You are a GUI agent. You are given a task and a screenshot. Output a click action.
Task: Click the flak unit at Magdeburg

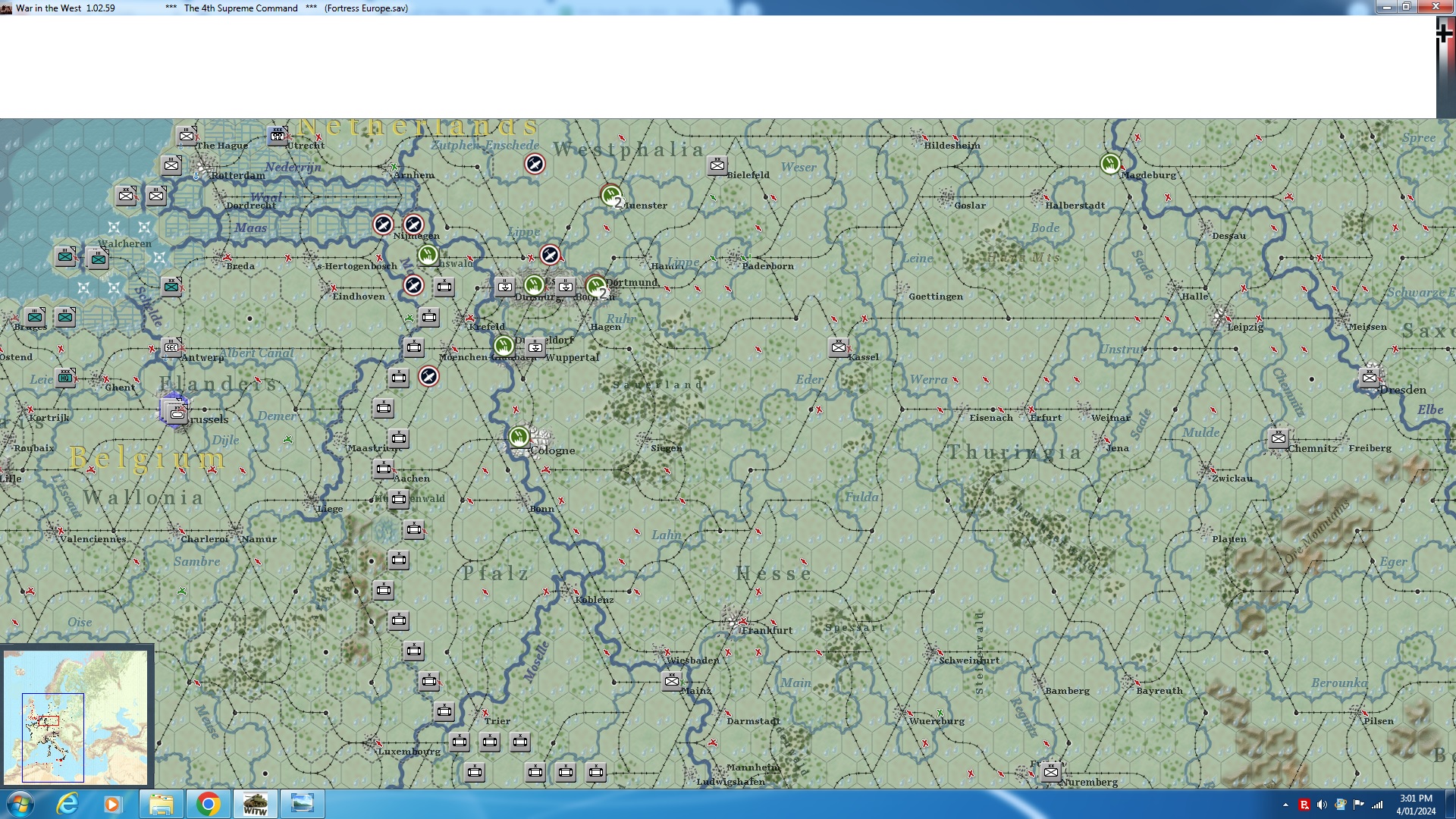[1110, 163]
